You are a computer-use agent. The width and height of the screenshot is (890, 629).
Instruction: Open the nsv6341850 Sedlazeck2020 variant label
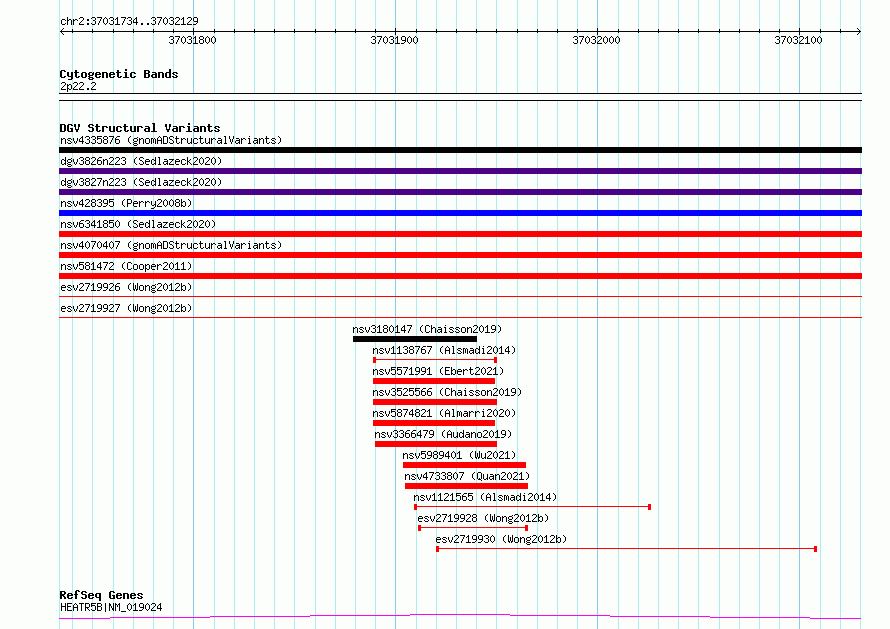pos(137,224)
